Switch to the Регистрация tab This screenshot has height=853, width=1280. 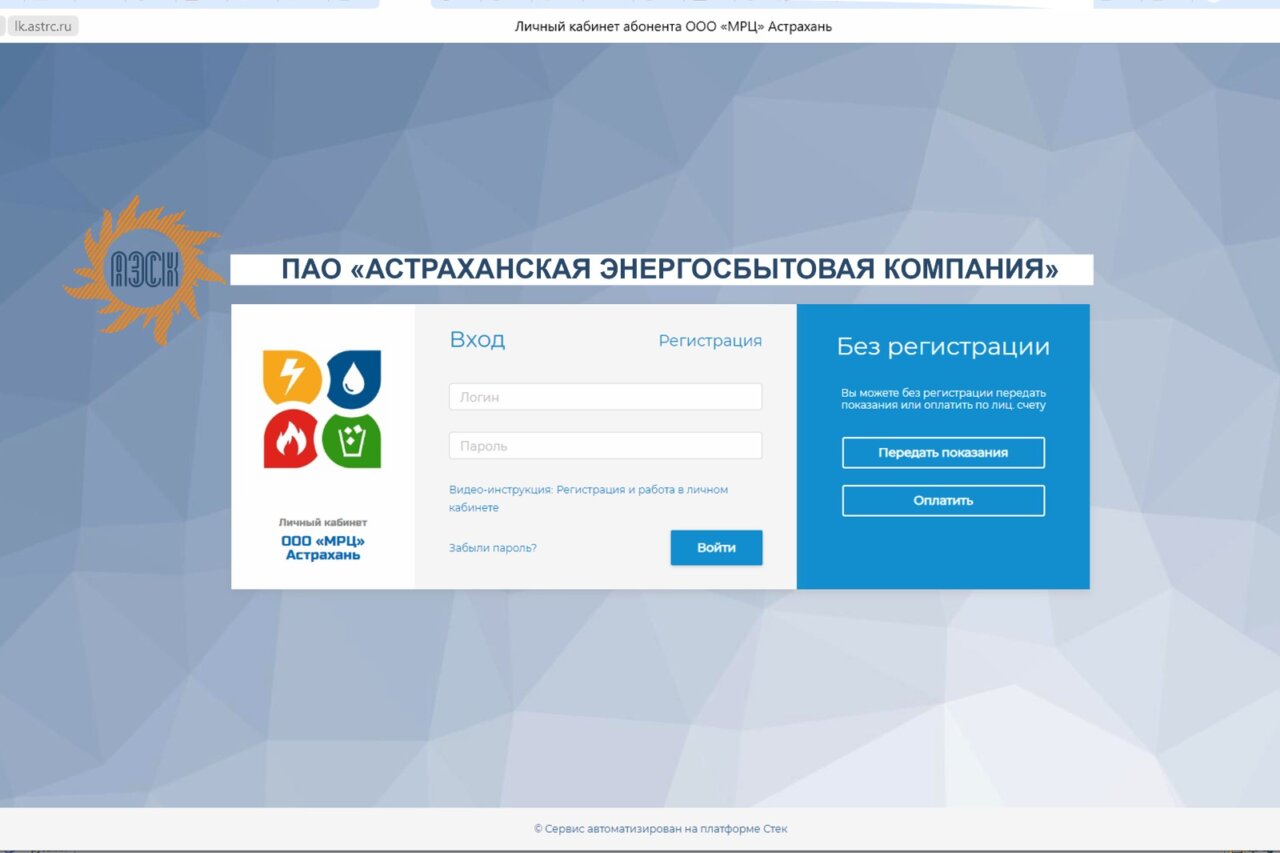click(x=710, y=341)
